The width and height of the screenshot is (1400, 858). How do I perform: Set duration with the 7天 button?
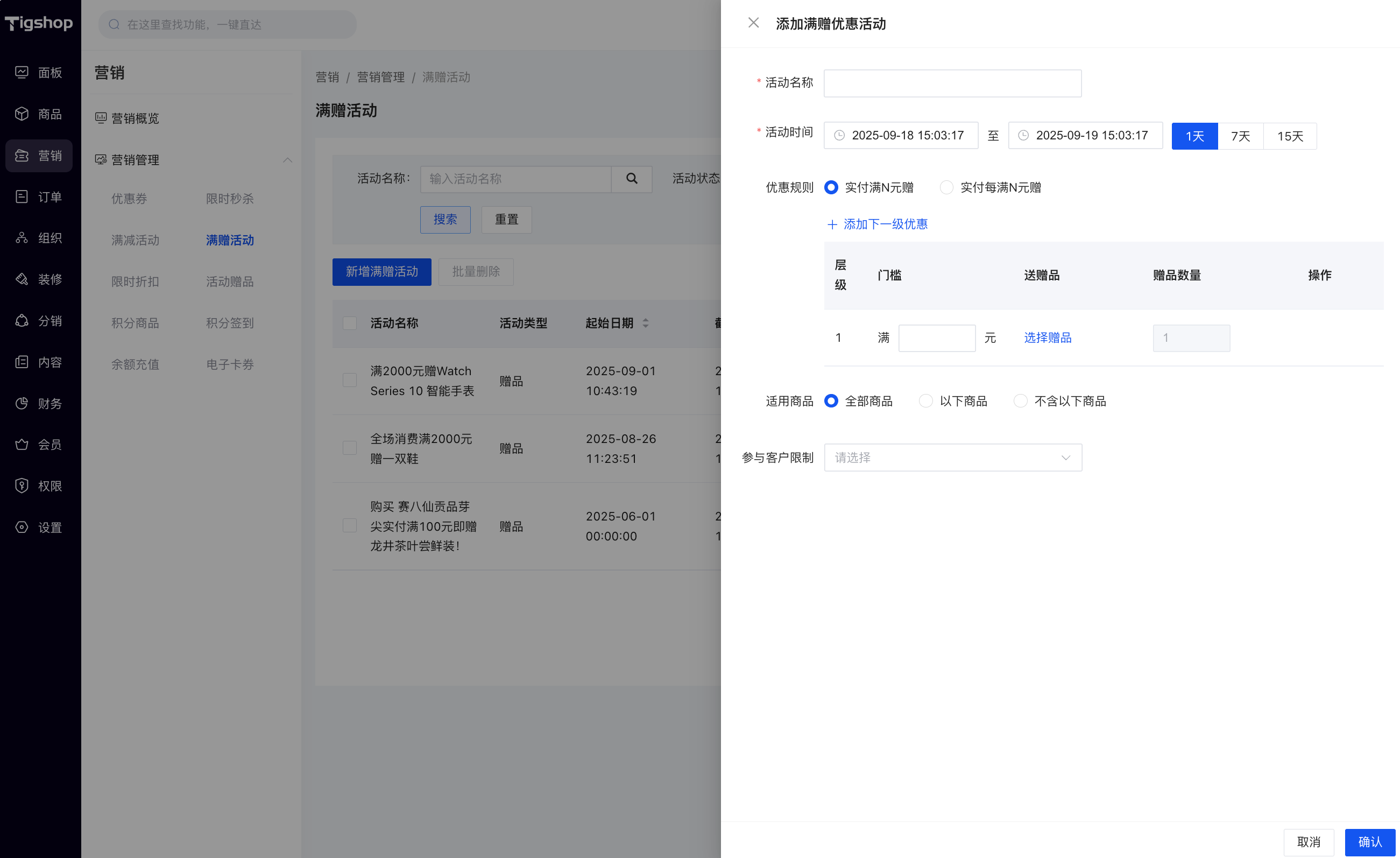pyautogui.click(x=1241, y=136)
